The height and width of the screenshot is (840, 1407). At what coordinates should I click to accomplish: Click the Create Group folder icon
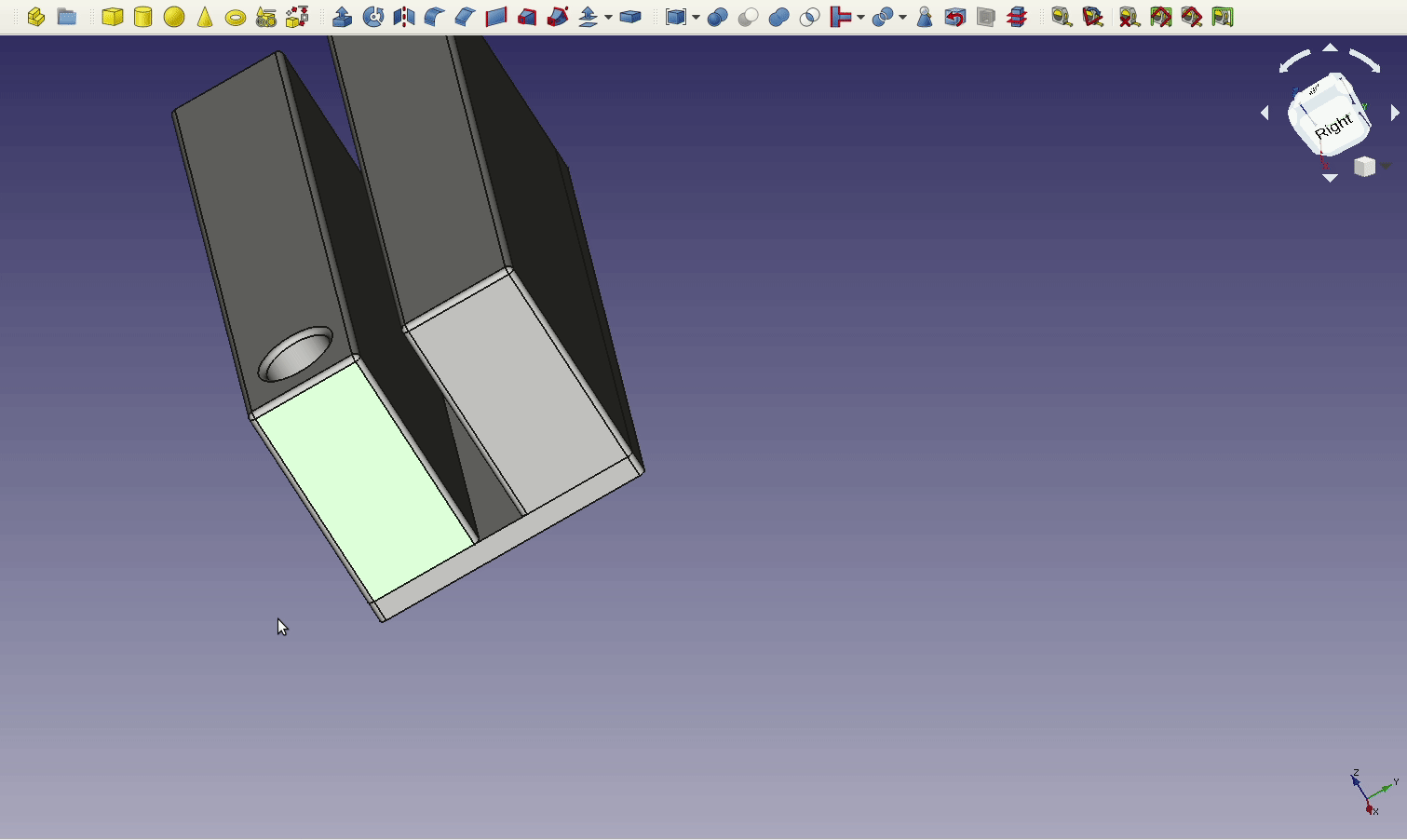point(67,17)
